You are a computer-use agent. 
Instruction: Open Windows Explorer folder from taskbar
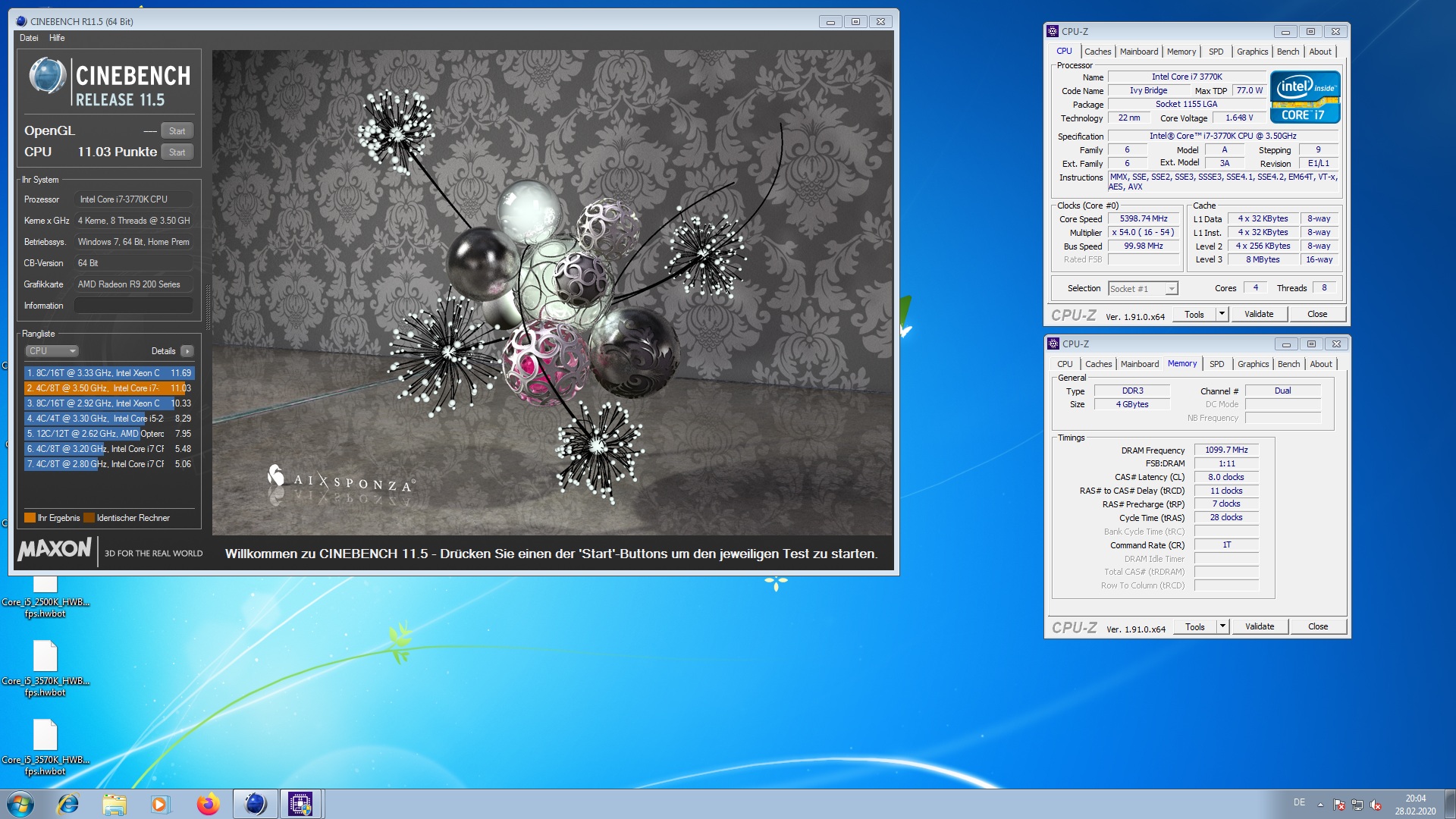pyautogui.click(x=115, y=804)
